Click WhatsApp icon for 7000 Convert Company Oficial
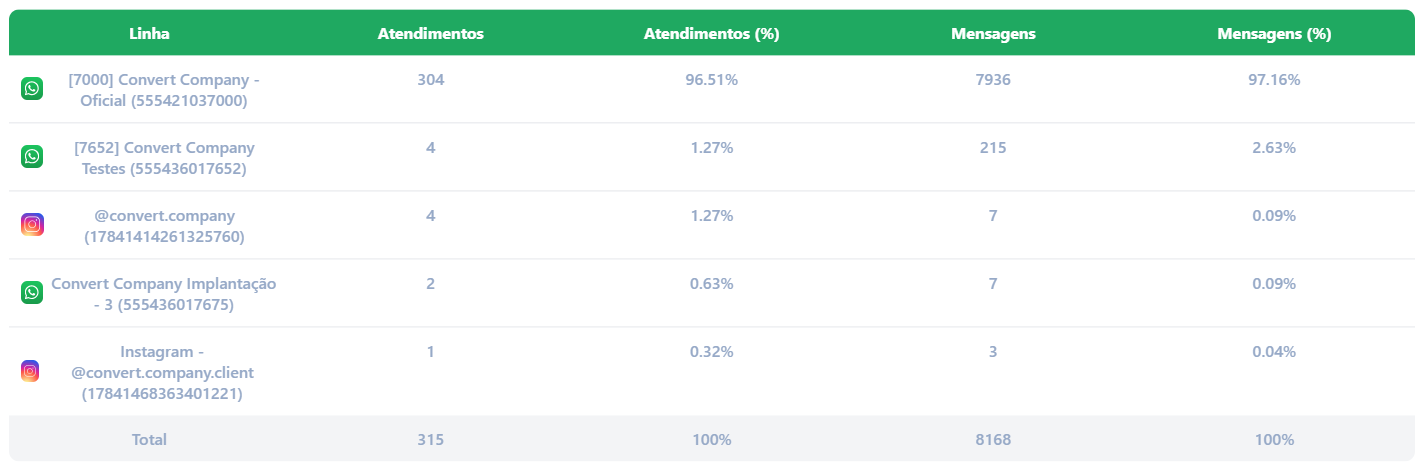1424x465 pixels. (x=32, y=89)
